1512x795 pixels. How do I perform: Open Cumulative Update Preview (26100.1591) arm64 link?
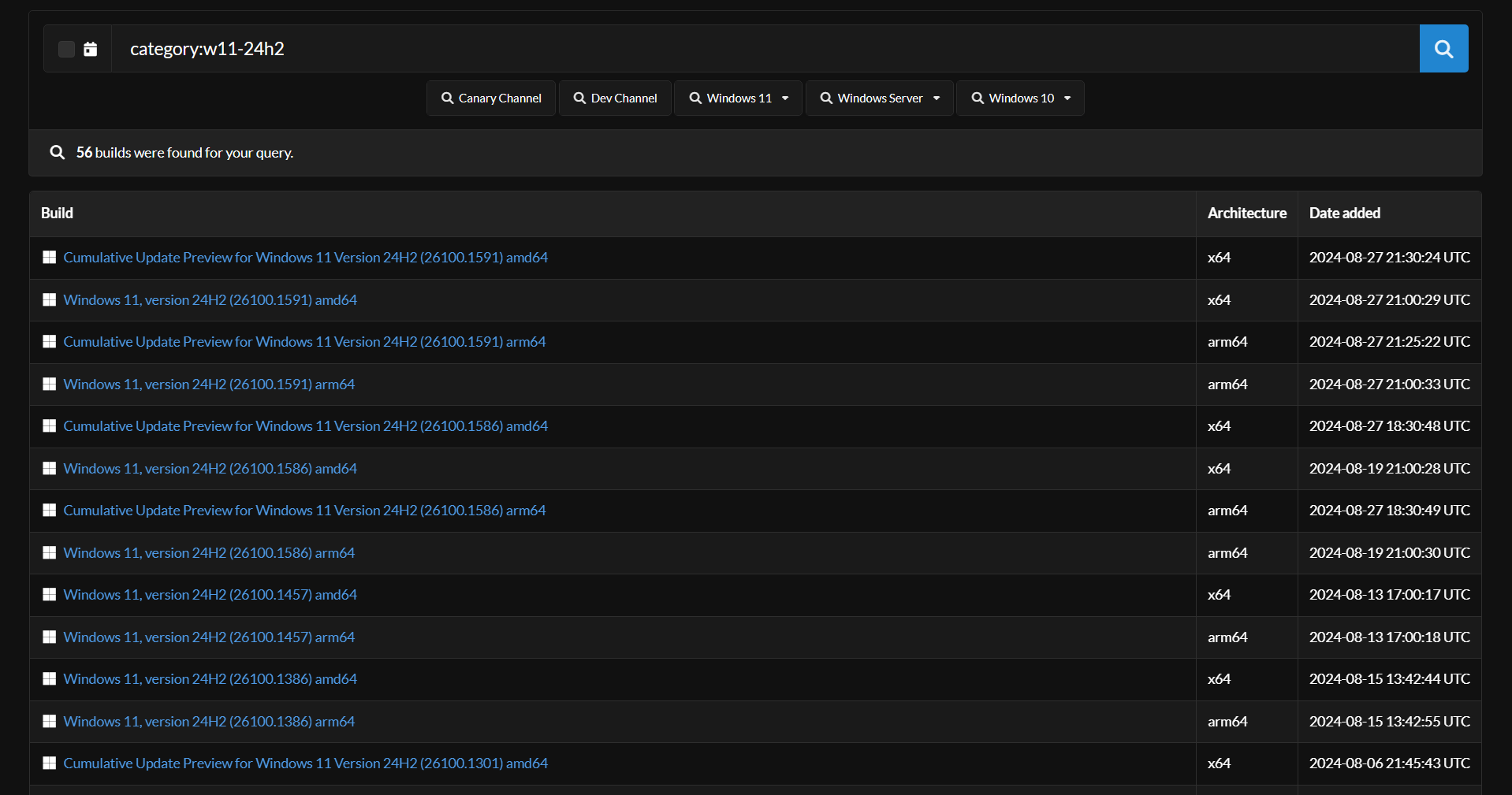coord(304,342)
